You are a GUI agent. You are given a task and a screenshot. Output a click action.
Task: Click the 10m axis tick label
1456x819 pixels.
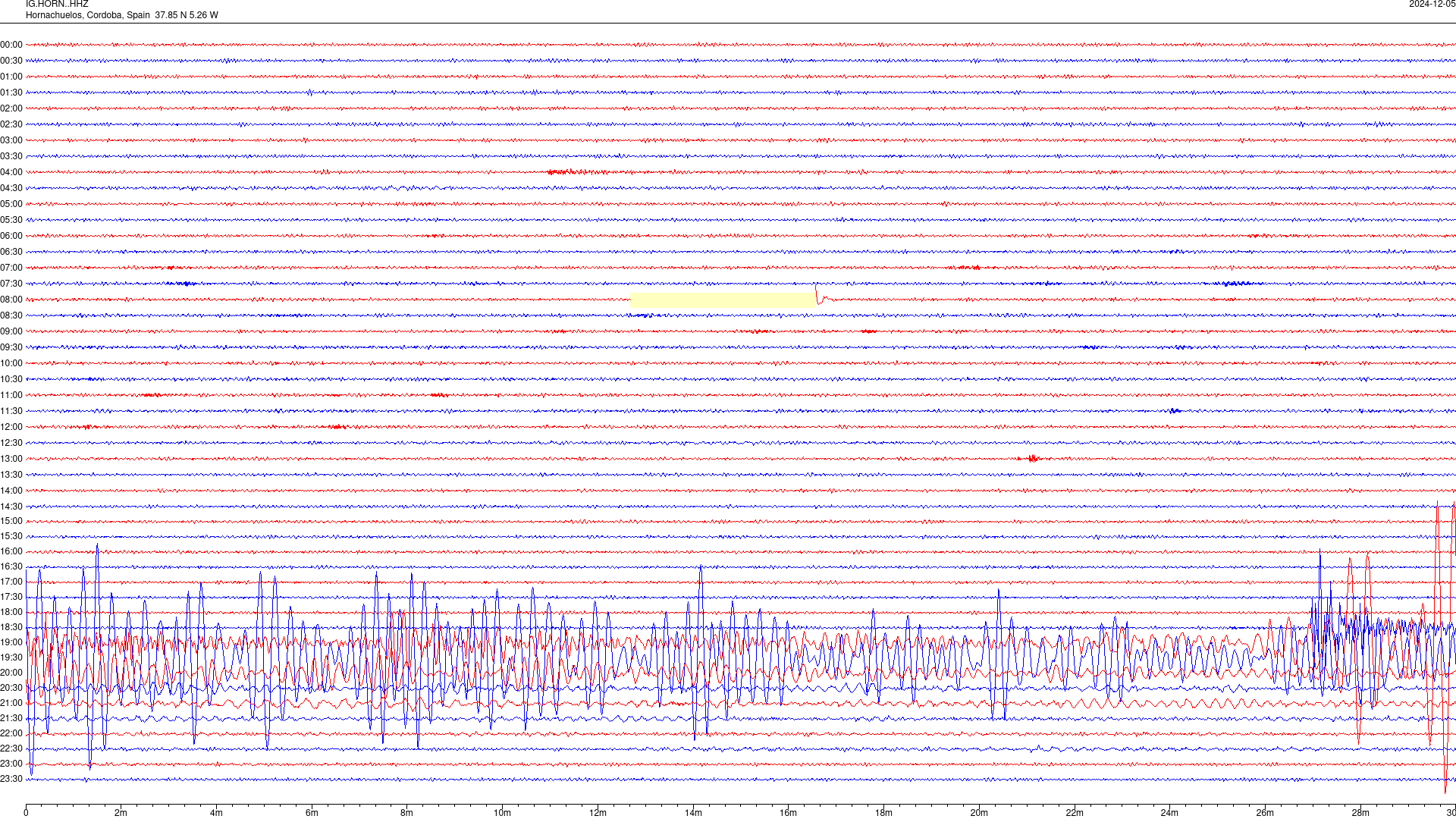tap(502, 813)
